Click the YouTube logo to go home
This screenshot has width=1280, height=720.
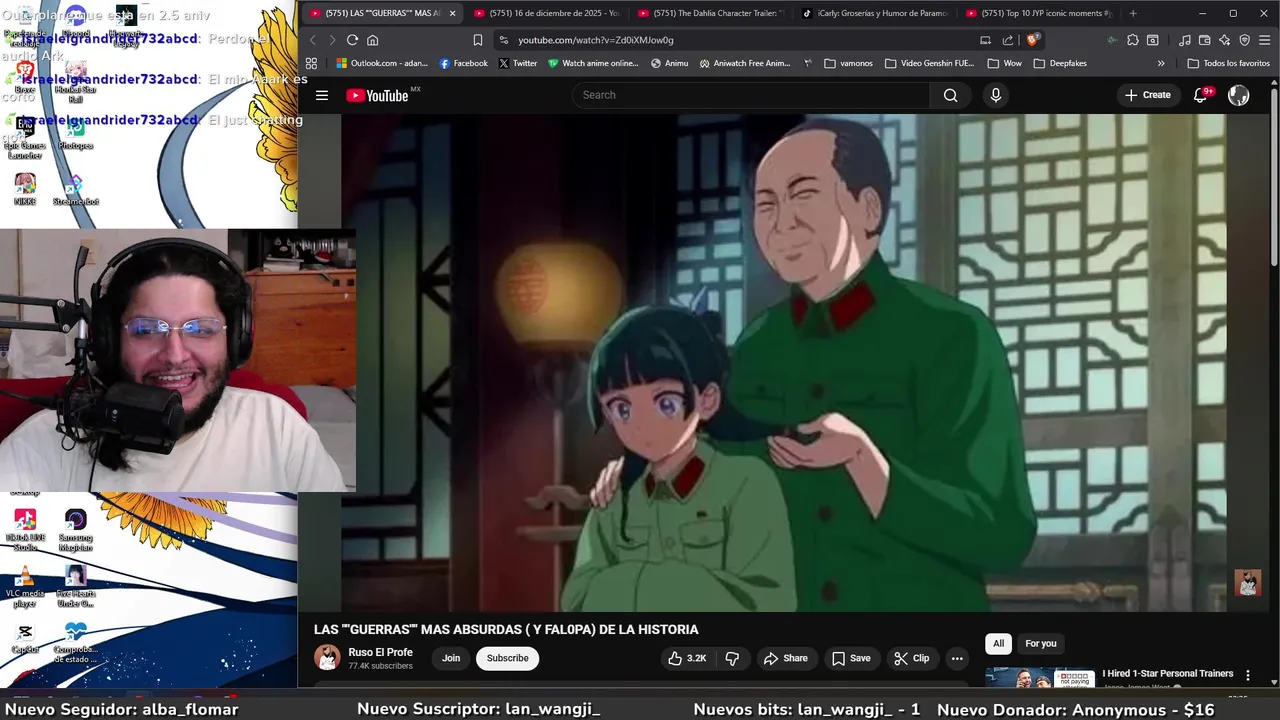(378, 95)
